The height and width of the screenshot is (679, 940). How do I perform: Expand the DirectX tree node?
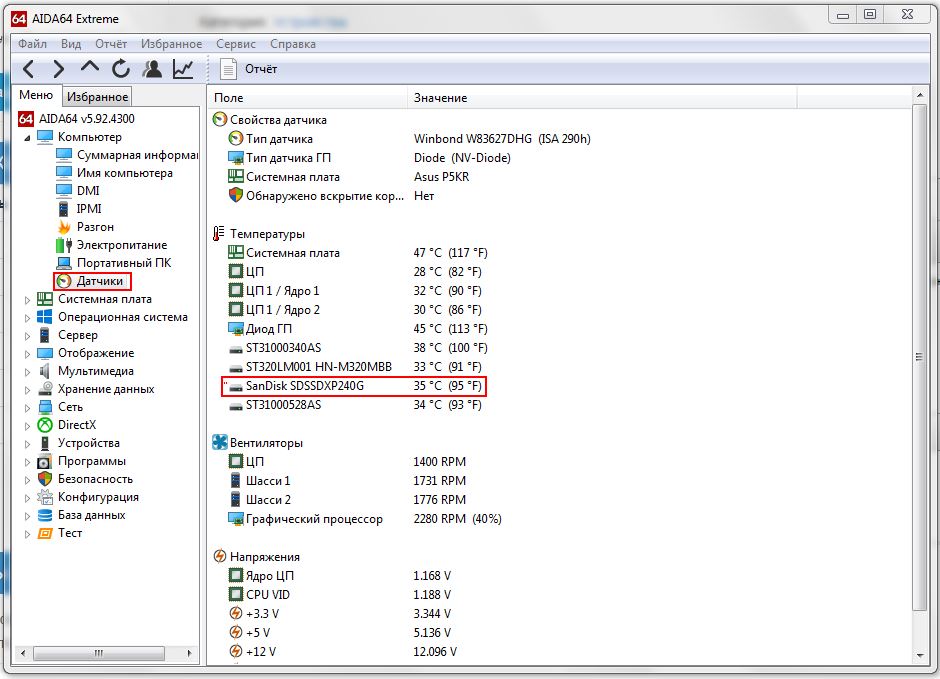[x=27, y=425]
